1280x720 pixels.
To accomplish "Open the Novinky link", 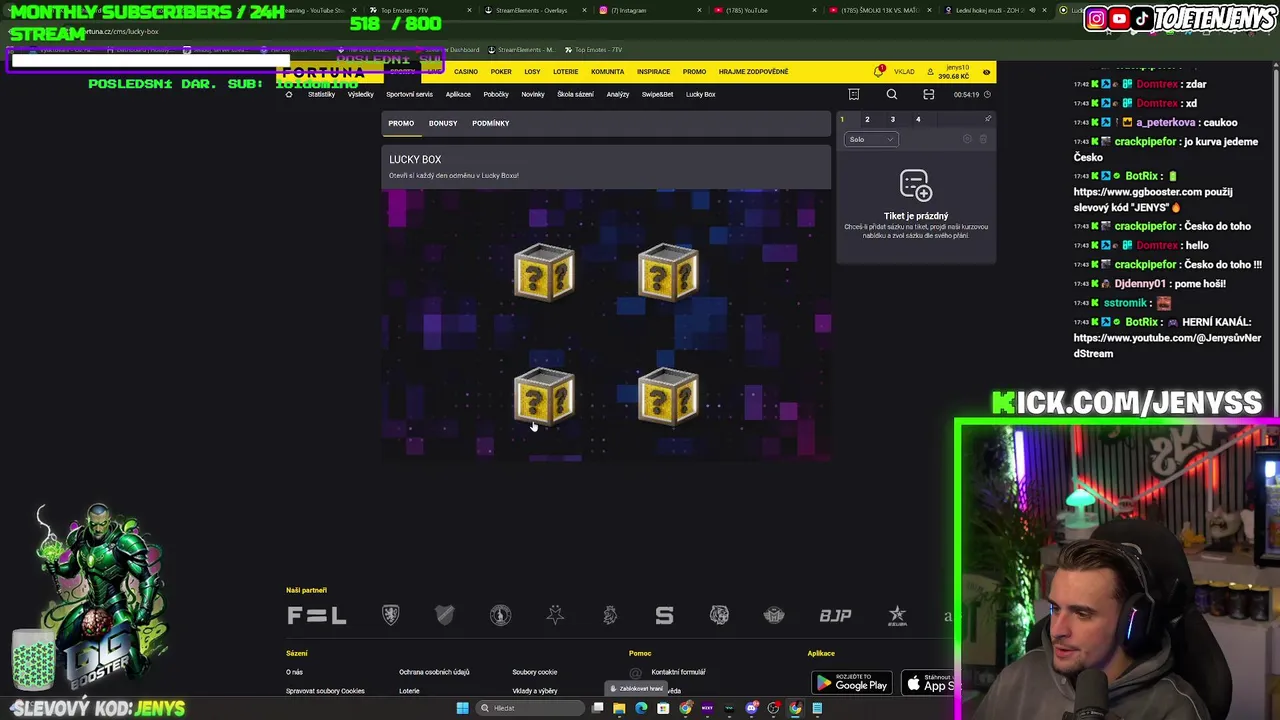I will 533,94.
